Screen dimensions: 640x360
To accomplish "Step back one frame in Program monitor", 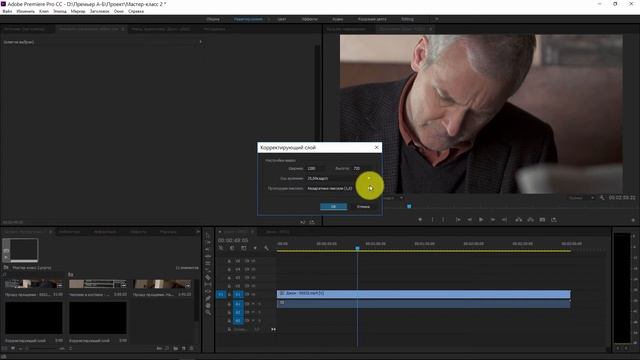I will coord(470,220).
